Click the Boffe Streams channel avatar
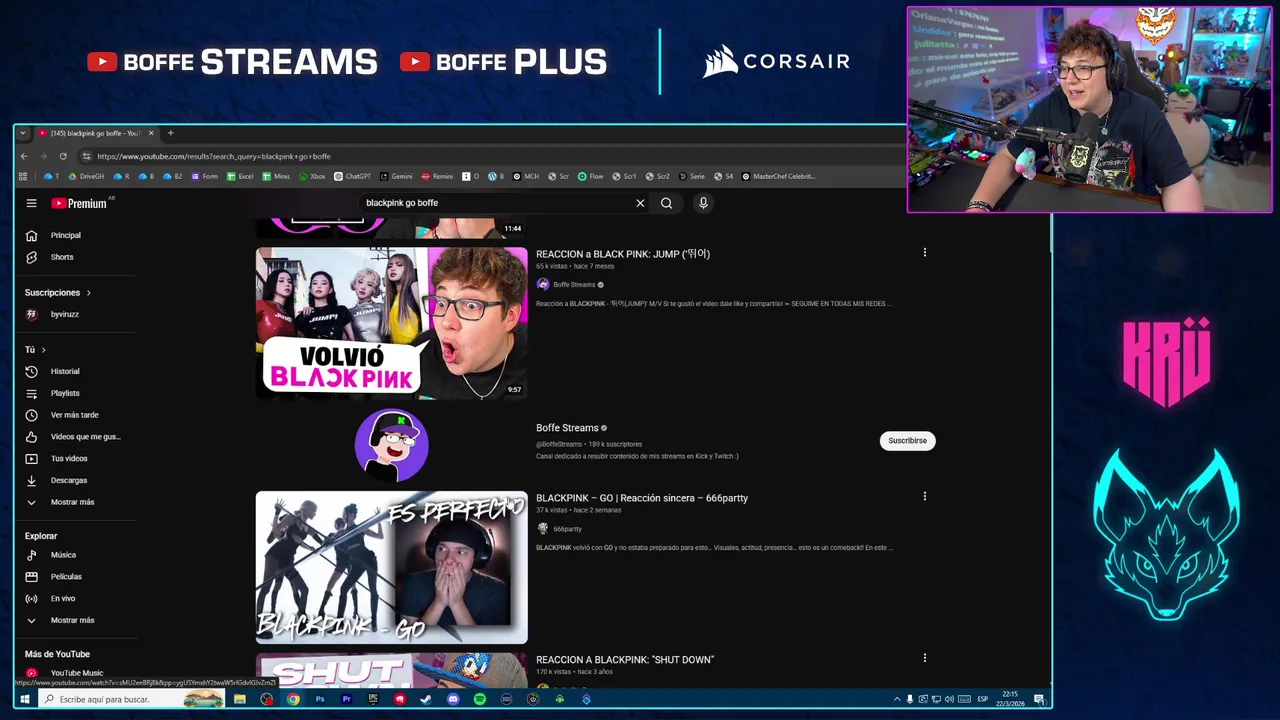 [391, 445]
